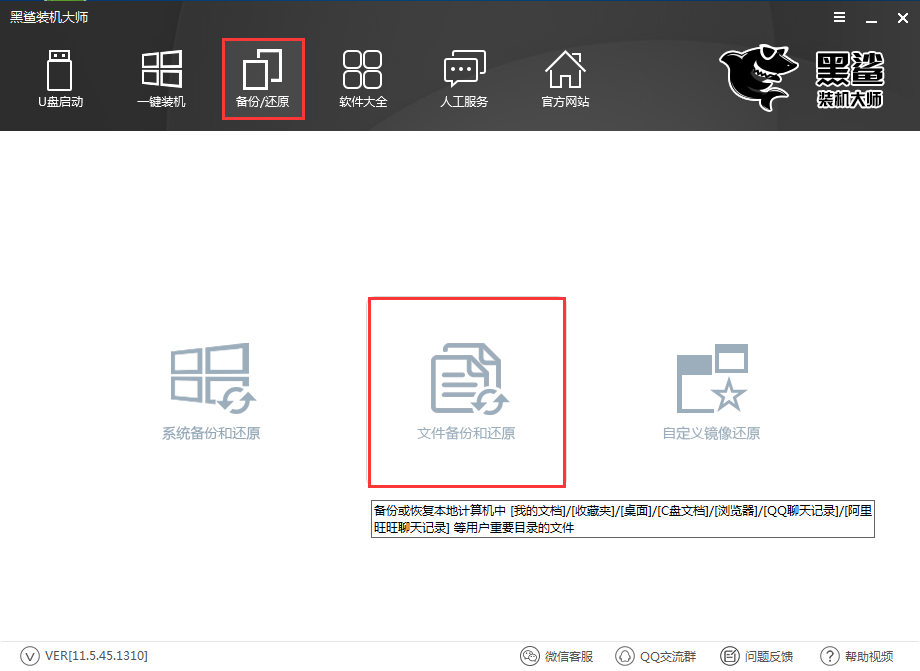
Task: Click the VER[11.5.45.1310] version text
Action: (96, 655)
